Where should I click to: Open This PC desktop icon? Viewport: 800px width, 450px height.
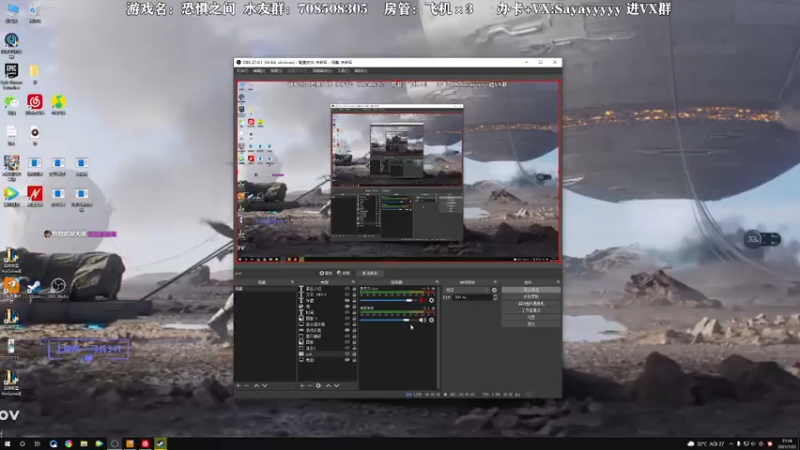11,13
